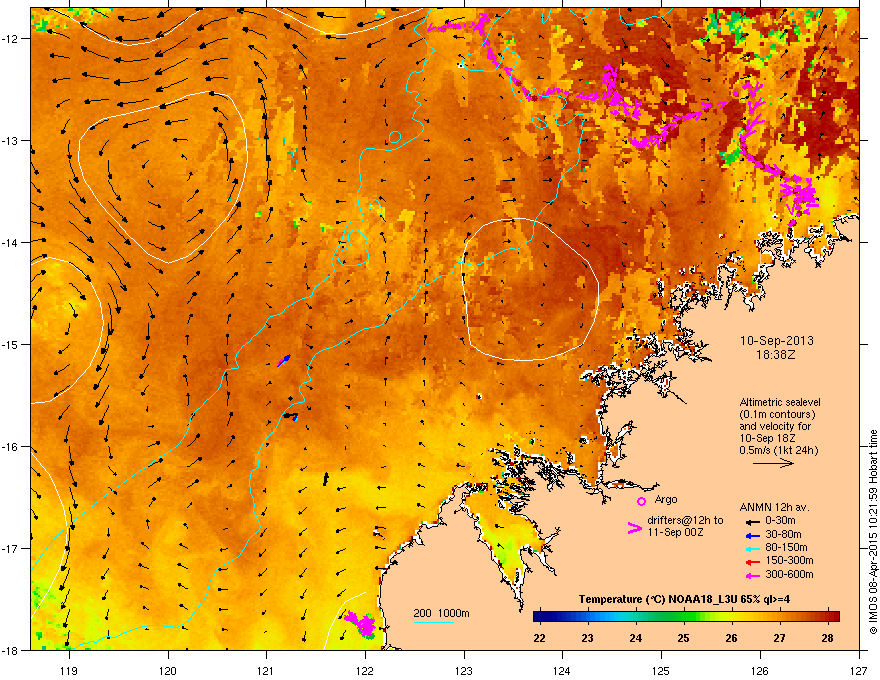Click the '30-80m' depth label
880x680 pixels.
pyautogui.click(x=783, y=535)
